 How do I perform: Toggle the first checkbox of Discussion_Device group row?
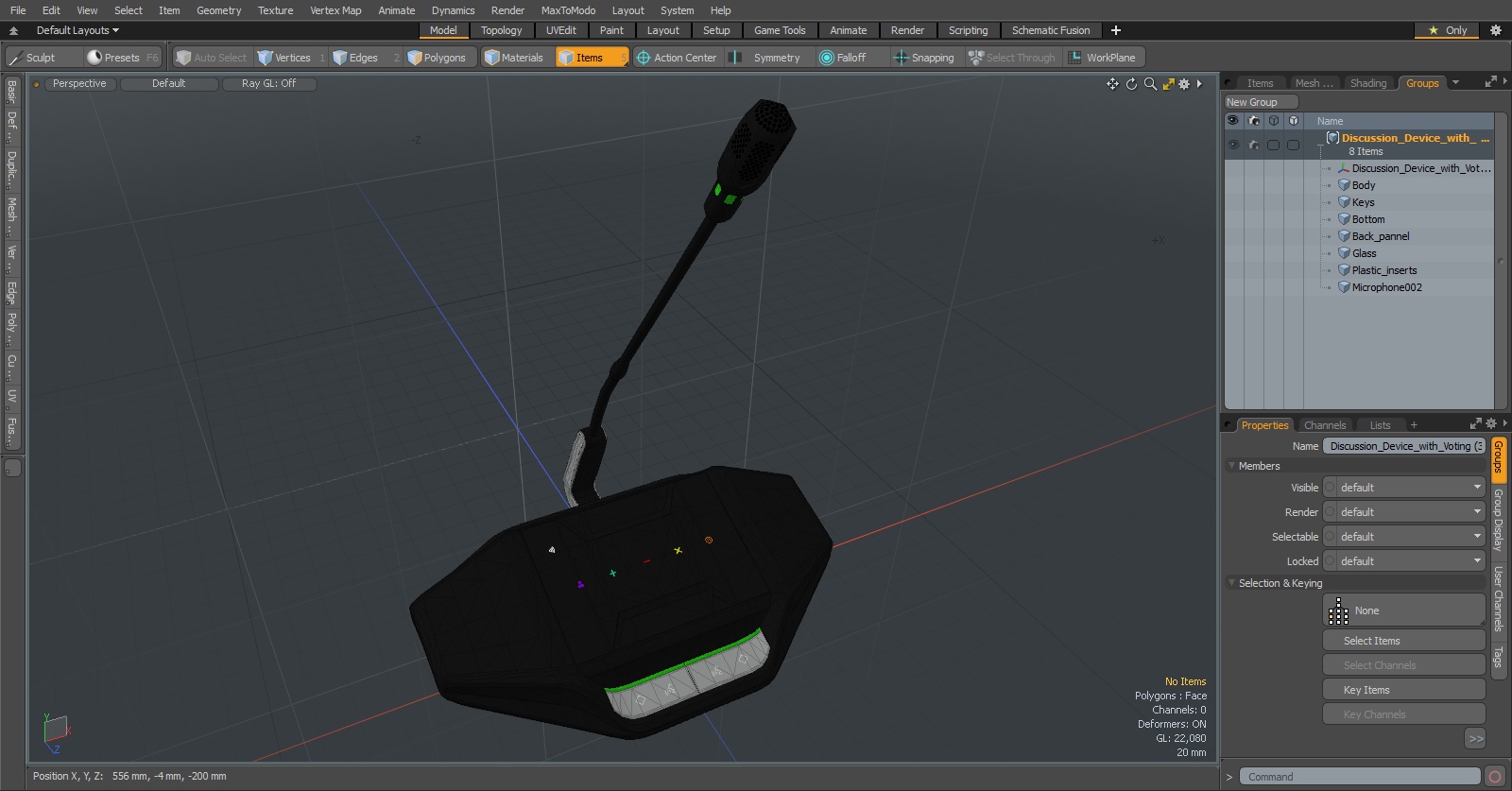click(1274, 145)
